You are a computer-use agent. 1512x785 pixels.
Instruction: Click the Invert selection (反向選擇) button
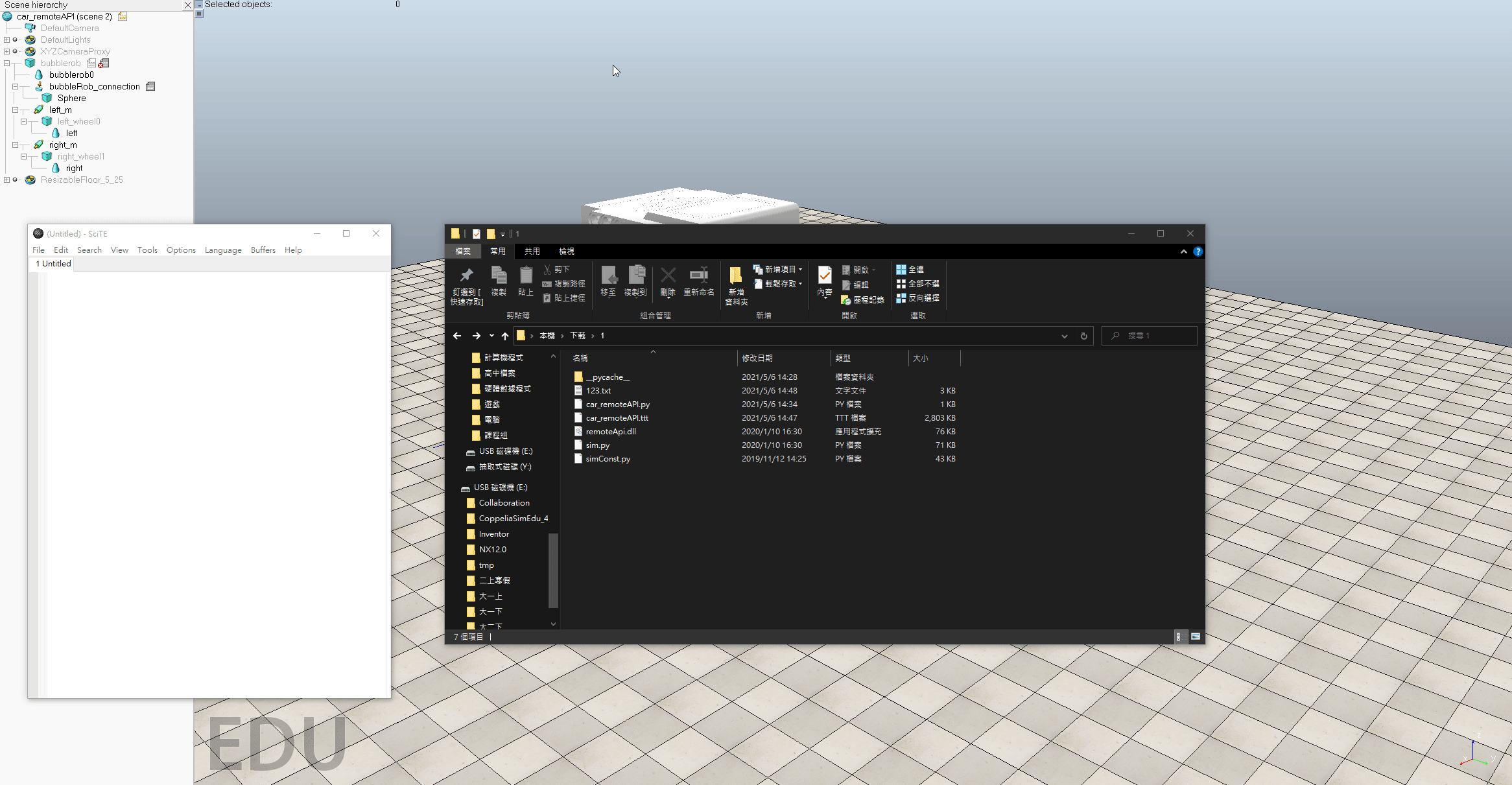(x=917, y=298)
